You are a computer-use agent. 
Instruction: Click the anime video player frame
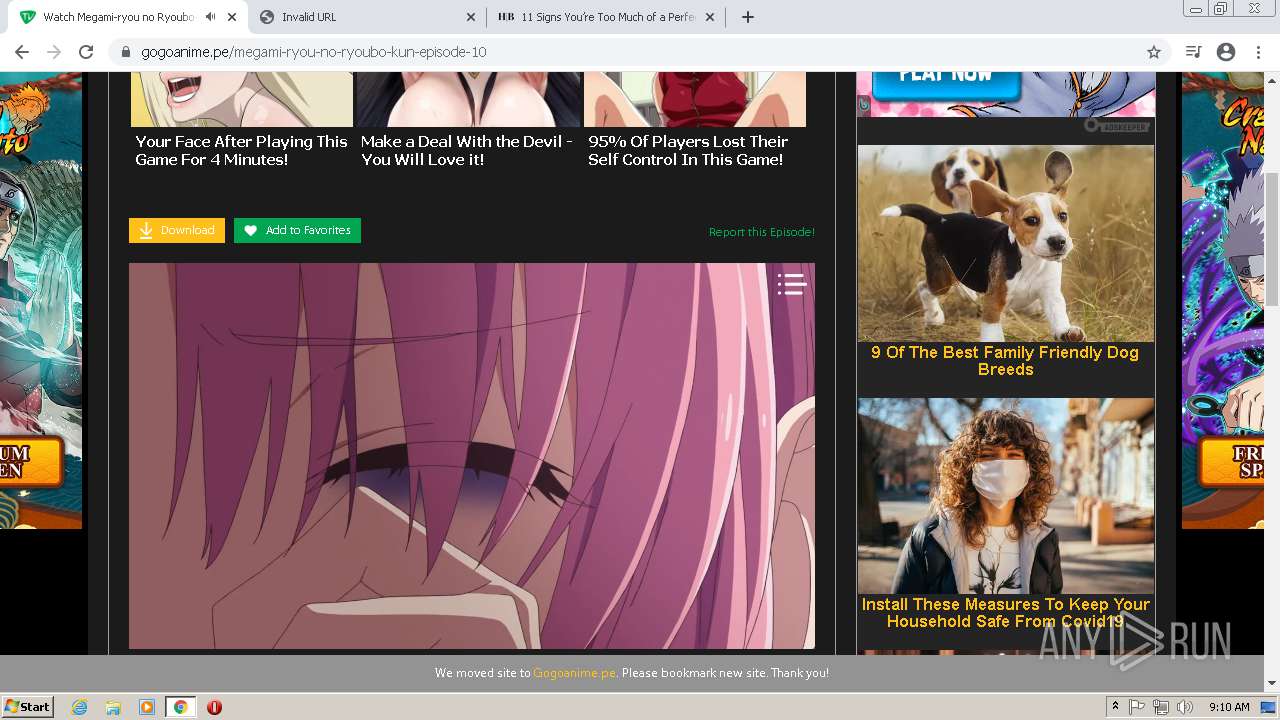472,456
